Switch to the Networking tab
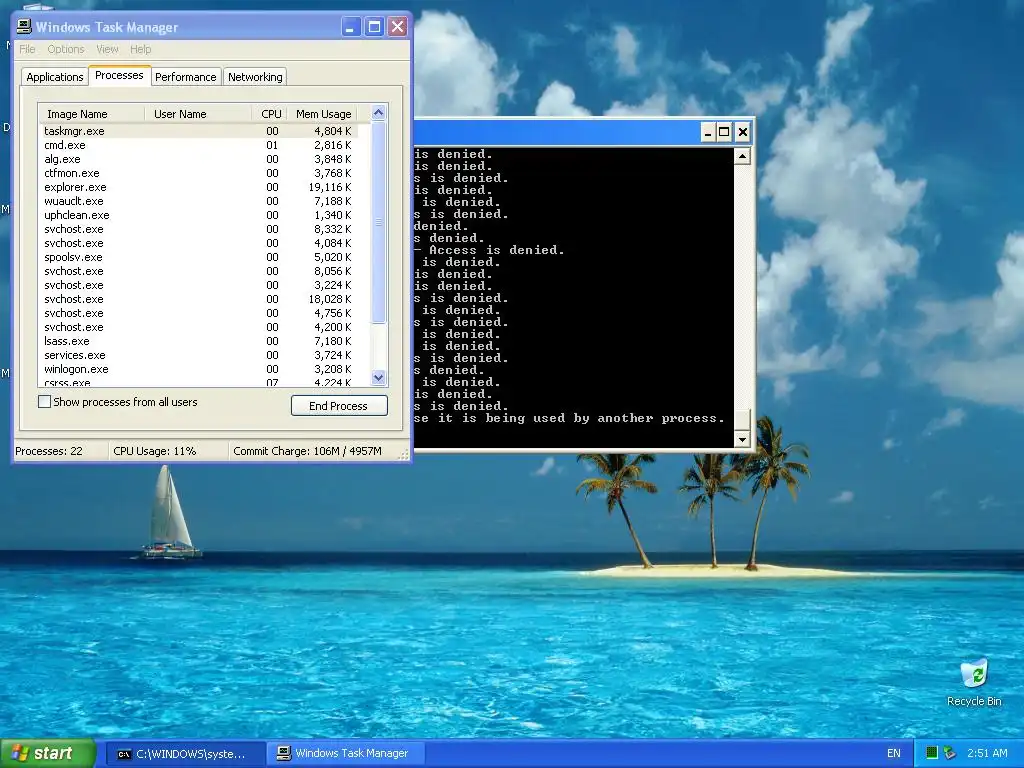The image size is (1024, 768). 255,76
